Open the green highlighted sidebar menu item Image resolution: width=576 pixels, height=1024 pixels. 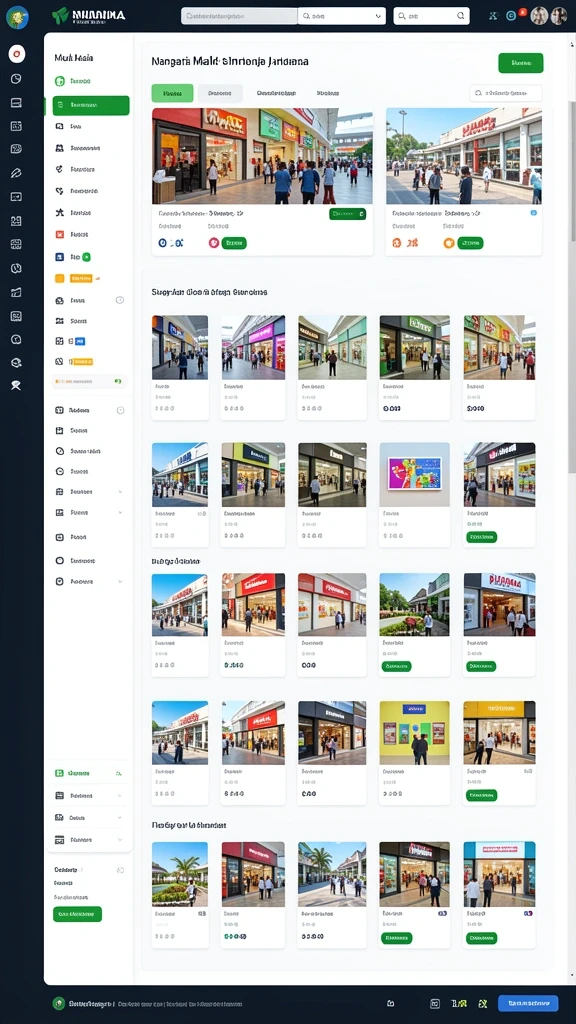(91, 105)
